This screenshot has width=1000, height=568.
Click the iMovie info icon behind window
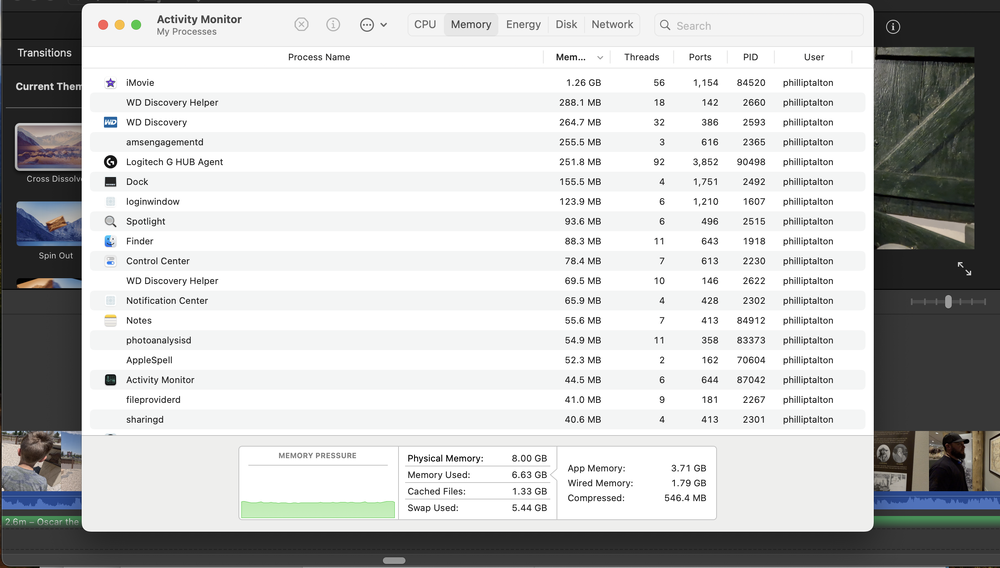(x=893, y=27)
